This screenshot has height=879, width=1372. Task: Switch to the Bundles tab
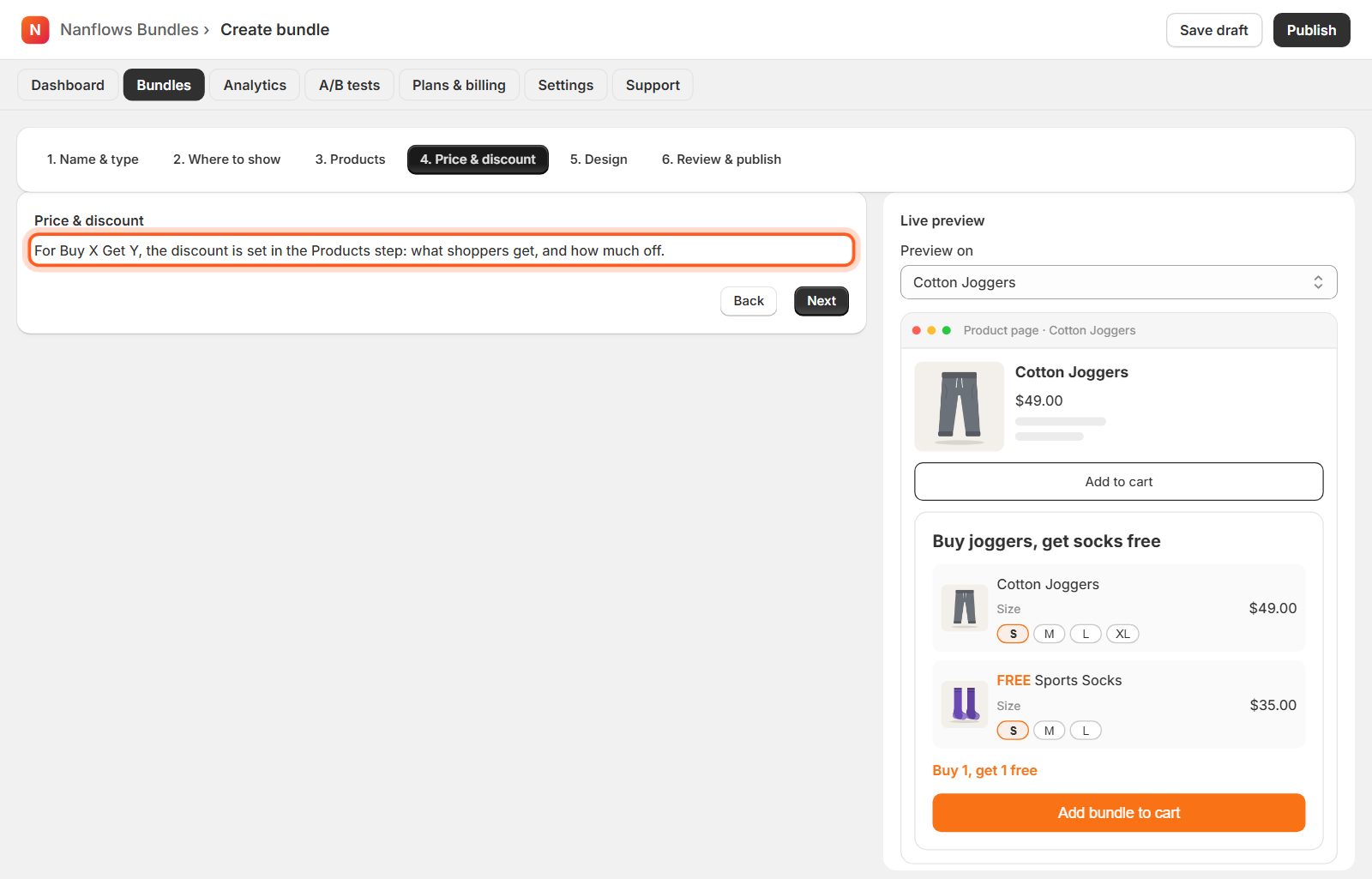click(164, 85)
